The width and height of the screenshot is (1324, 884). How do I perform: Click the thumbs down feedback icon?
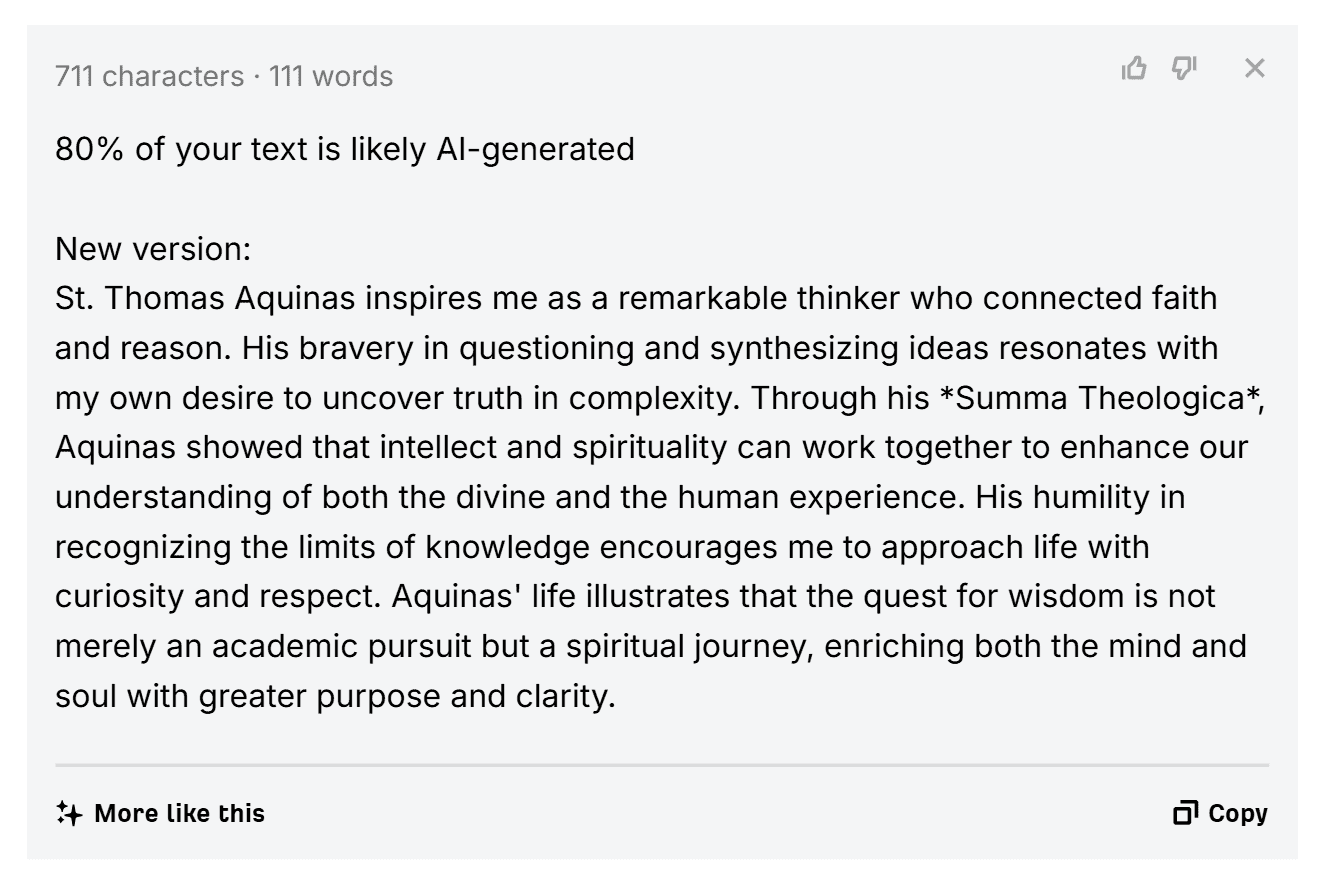[1184, 68]
